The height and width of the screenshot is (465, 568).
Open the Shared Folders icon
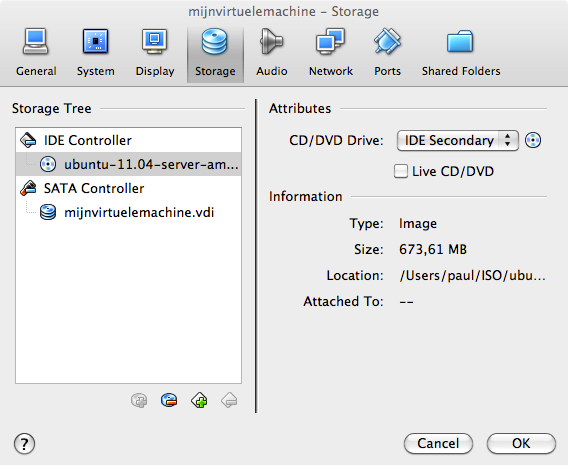[x=460, y=42]
